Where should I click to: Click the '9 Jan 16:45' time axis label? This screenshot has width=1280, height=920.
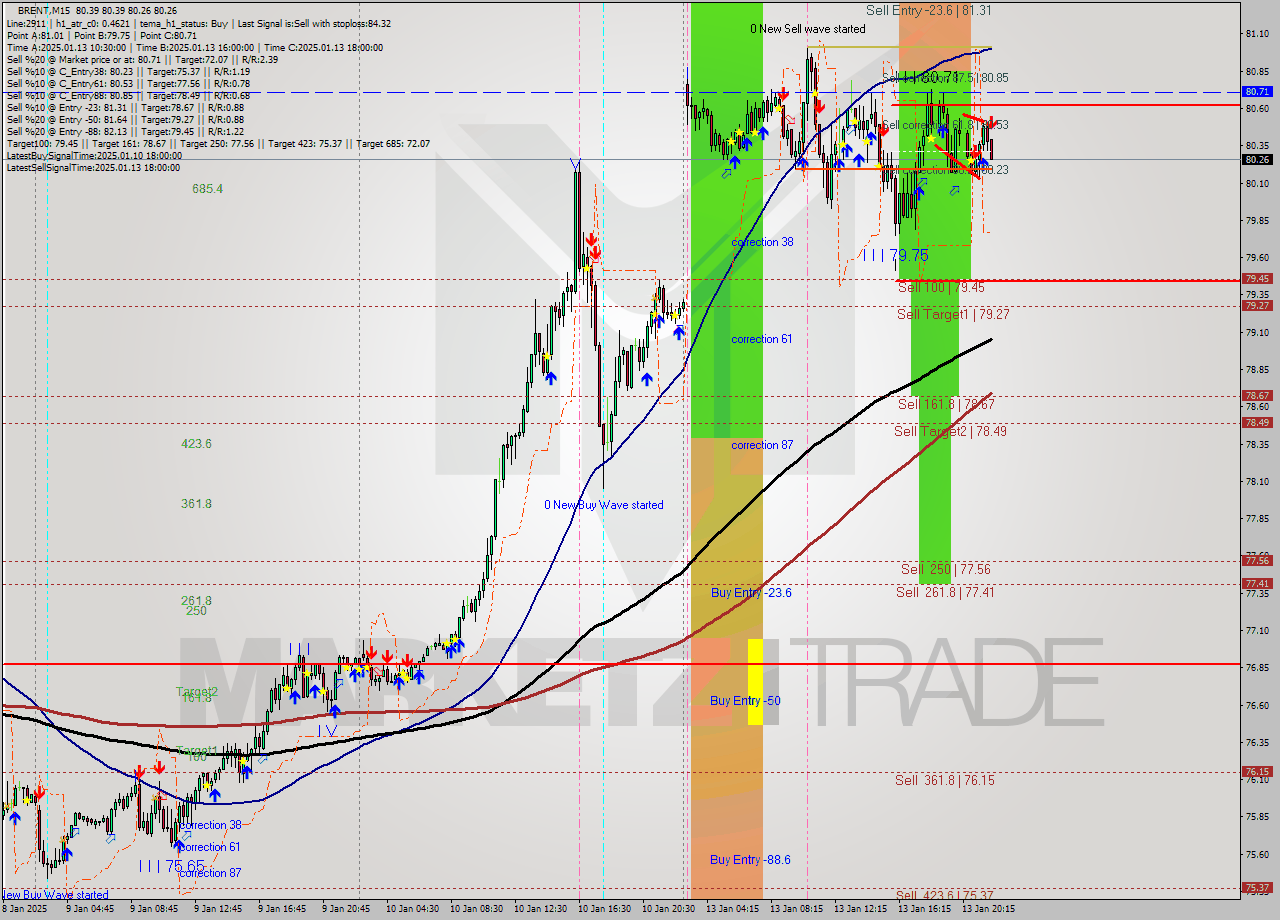click(x=282, y=909)
